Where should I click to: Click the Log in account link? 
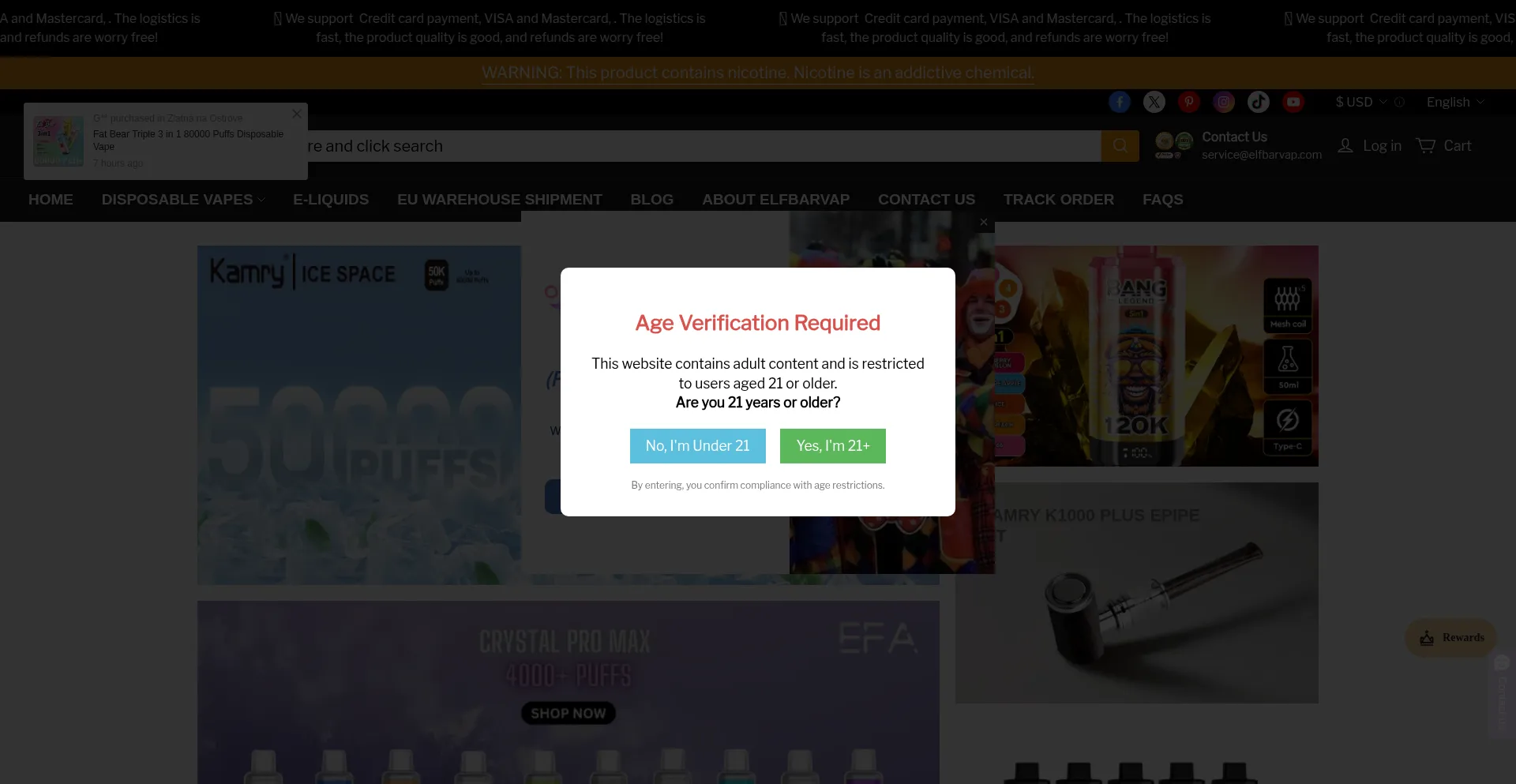pyautogui.click(x=1370, y=146)
